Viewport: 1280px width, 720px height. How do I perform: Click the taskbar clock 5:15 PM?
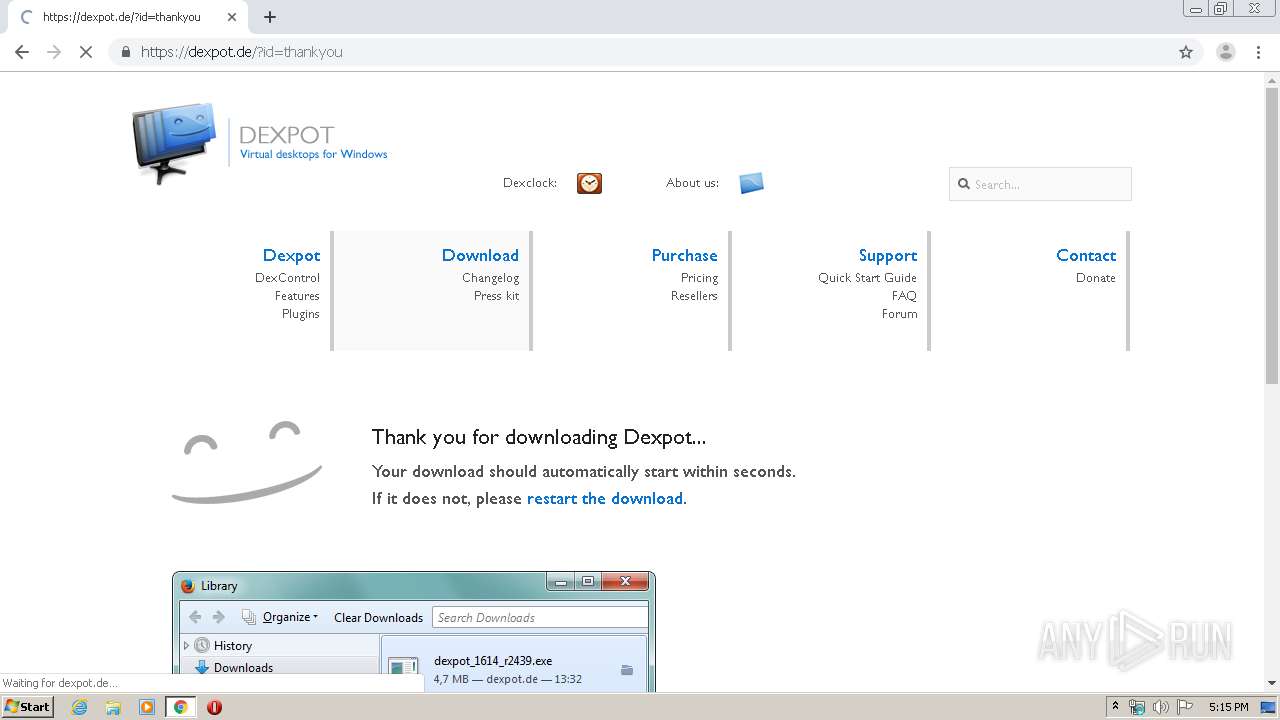click(1228, 707)
